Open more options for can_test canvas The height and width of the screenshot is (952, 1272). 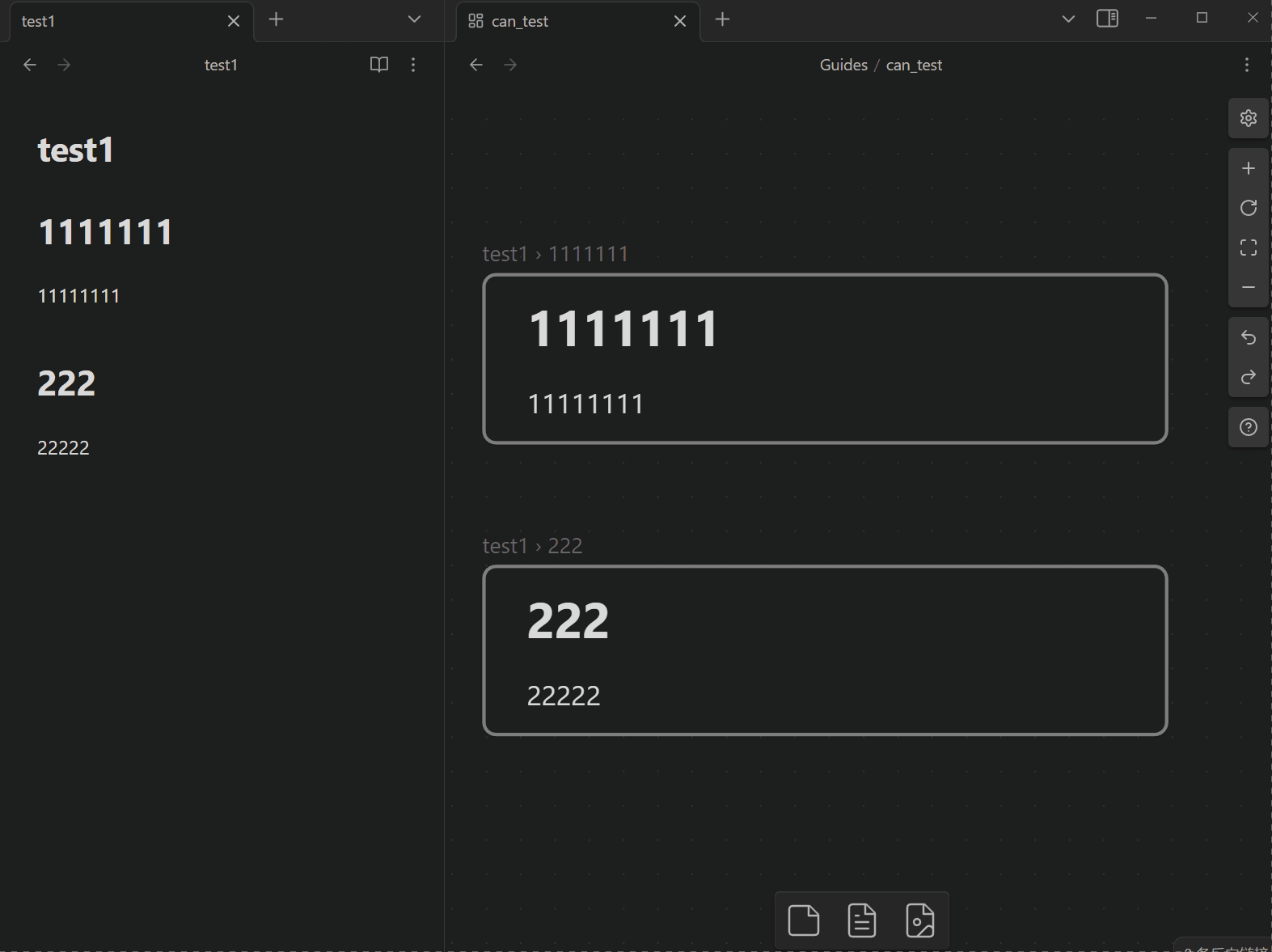1246,65
